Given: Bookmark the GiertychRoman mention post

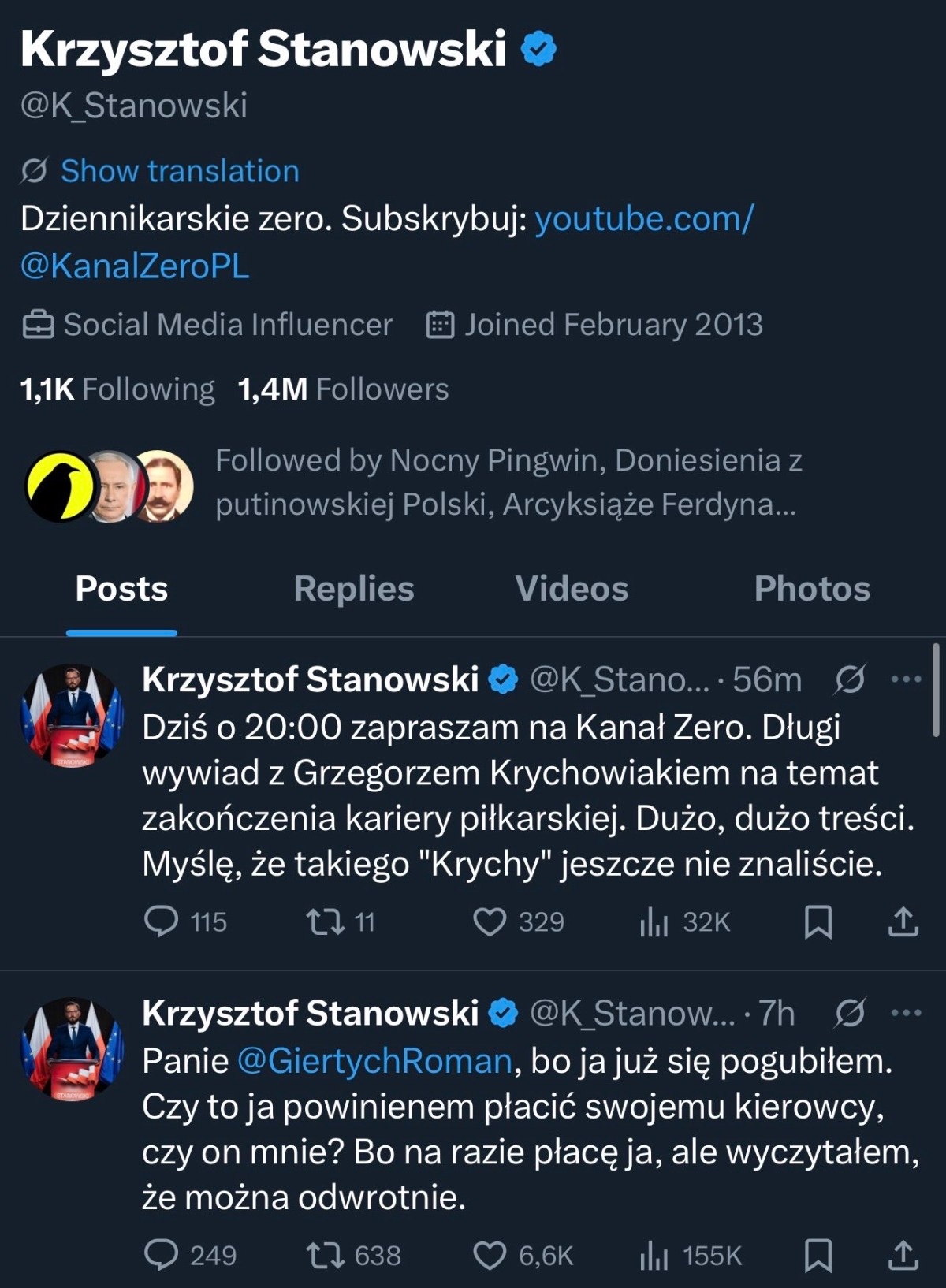Looking at the screenshot, I should point(818,1255).
